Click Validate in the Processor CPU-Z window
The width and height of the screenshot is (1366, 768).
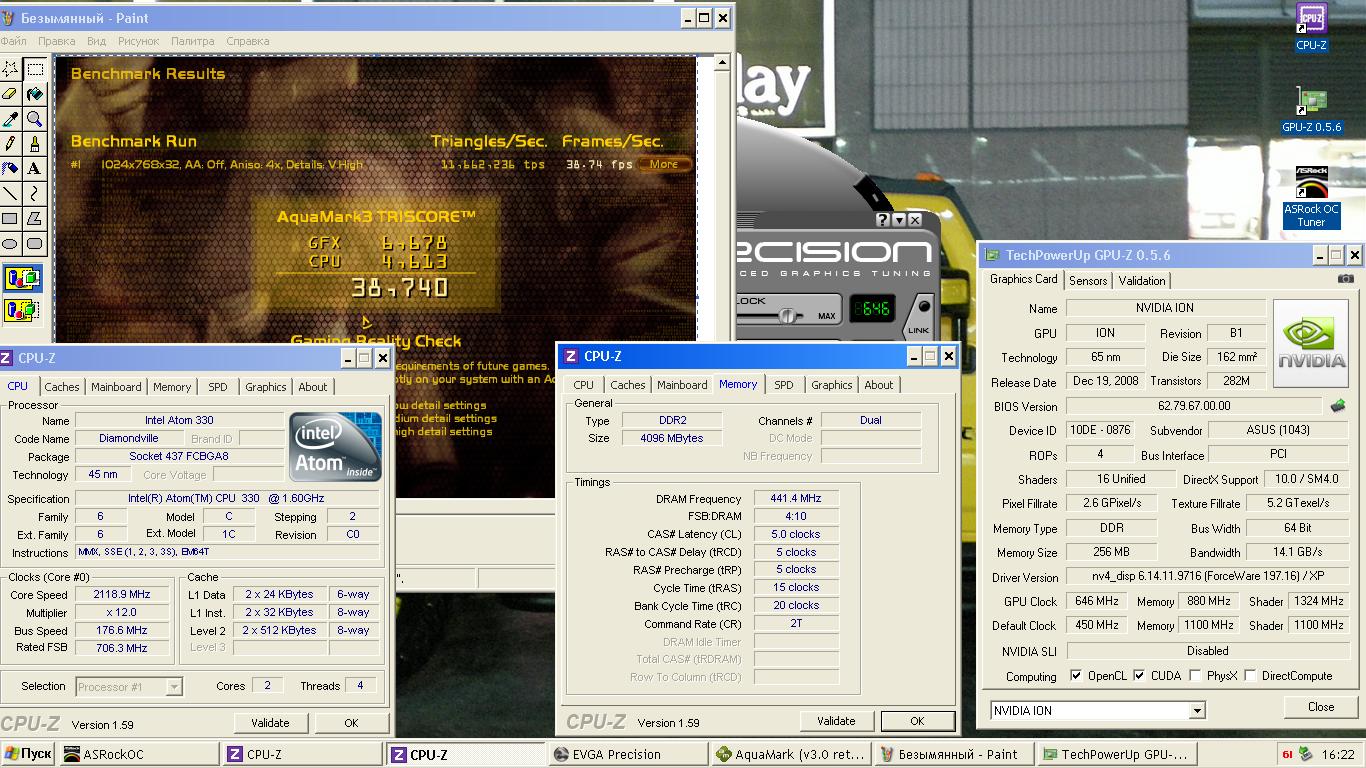click(x=270, y=723)
